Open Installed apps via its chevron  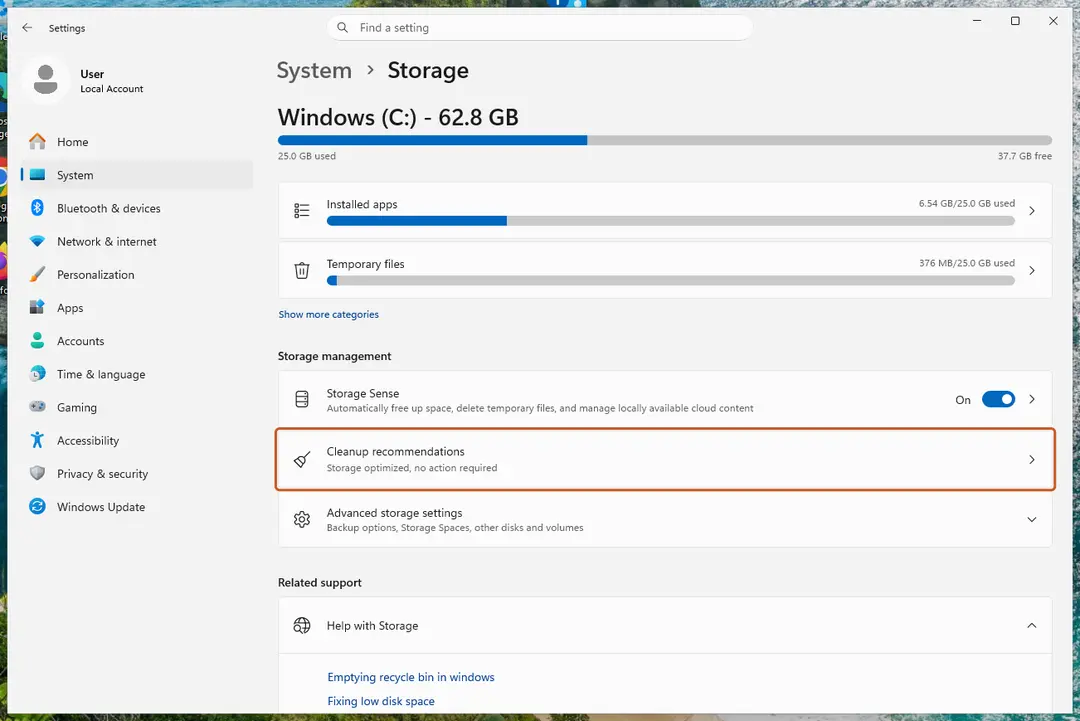(1031, 211)
